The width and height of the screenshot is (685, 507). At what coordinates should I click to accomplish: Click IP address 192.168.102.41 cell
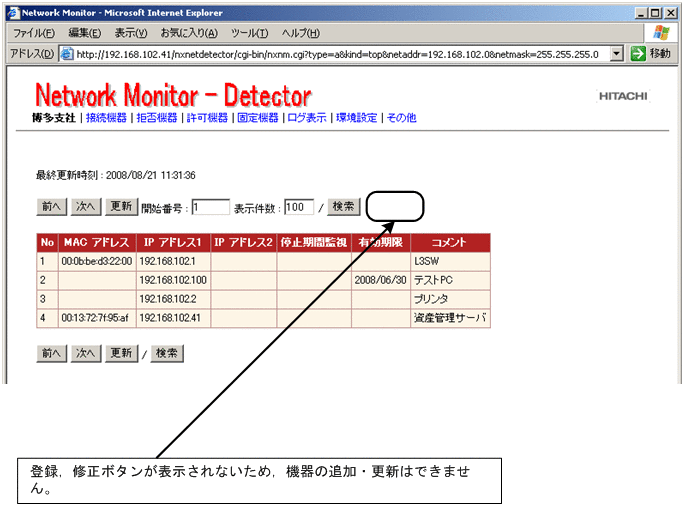click(x=173, y=318)
